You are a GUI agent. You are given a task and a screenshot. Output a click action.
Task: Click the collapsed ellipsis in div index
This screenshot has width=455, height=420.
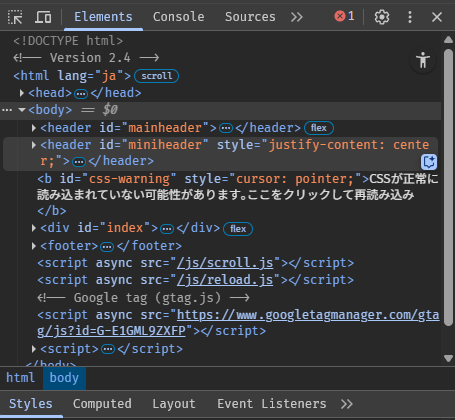click(167, 229)
